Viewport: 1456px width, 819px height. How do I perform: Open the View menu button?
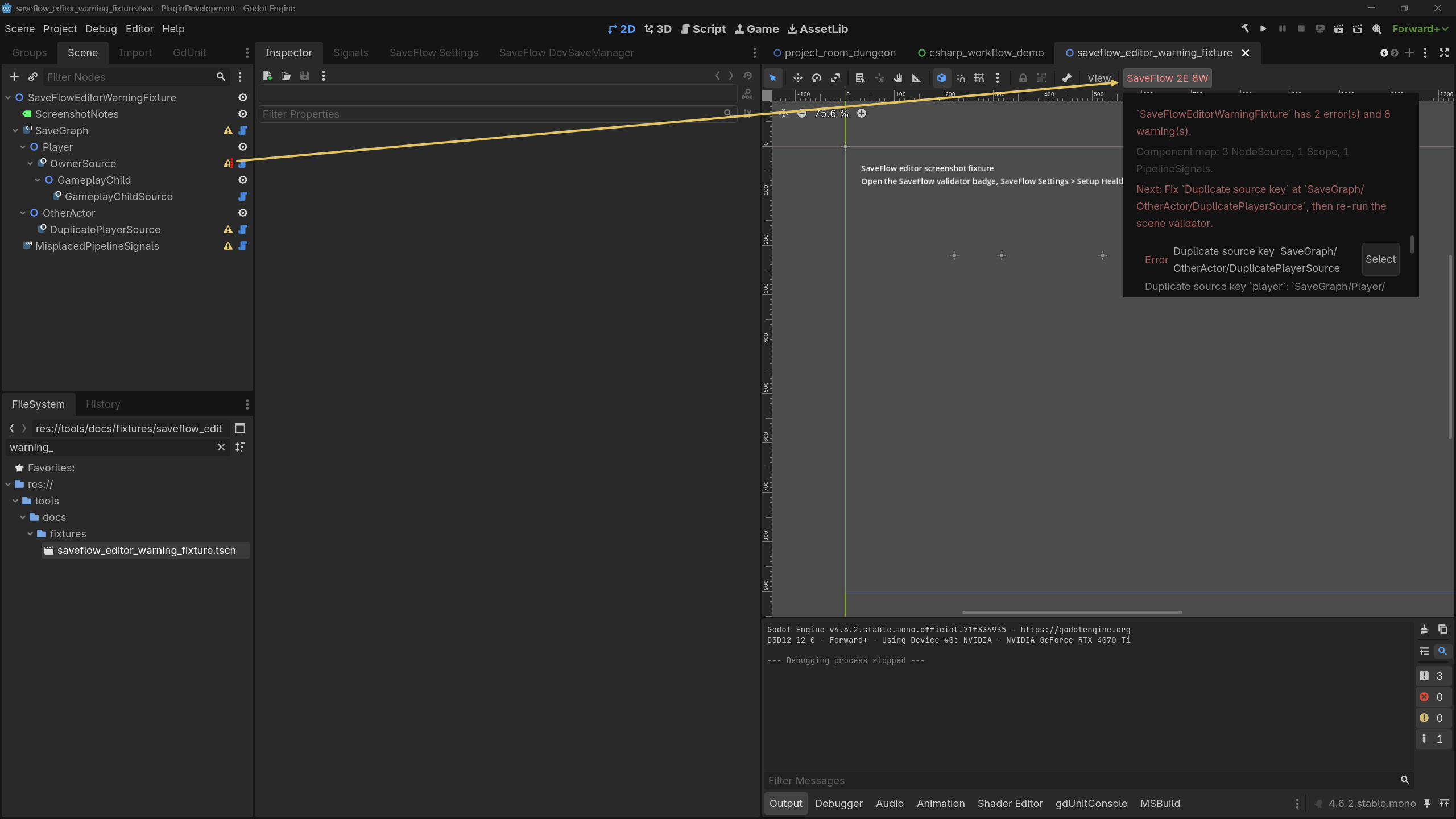click(x=1099, y=78)
